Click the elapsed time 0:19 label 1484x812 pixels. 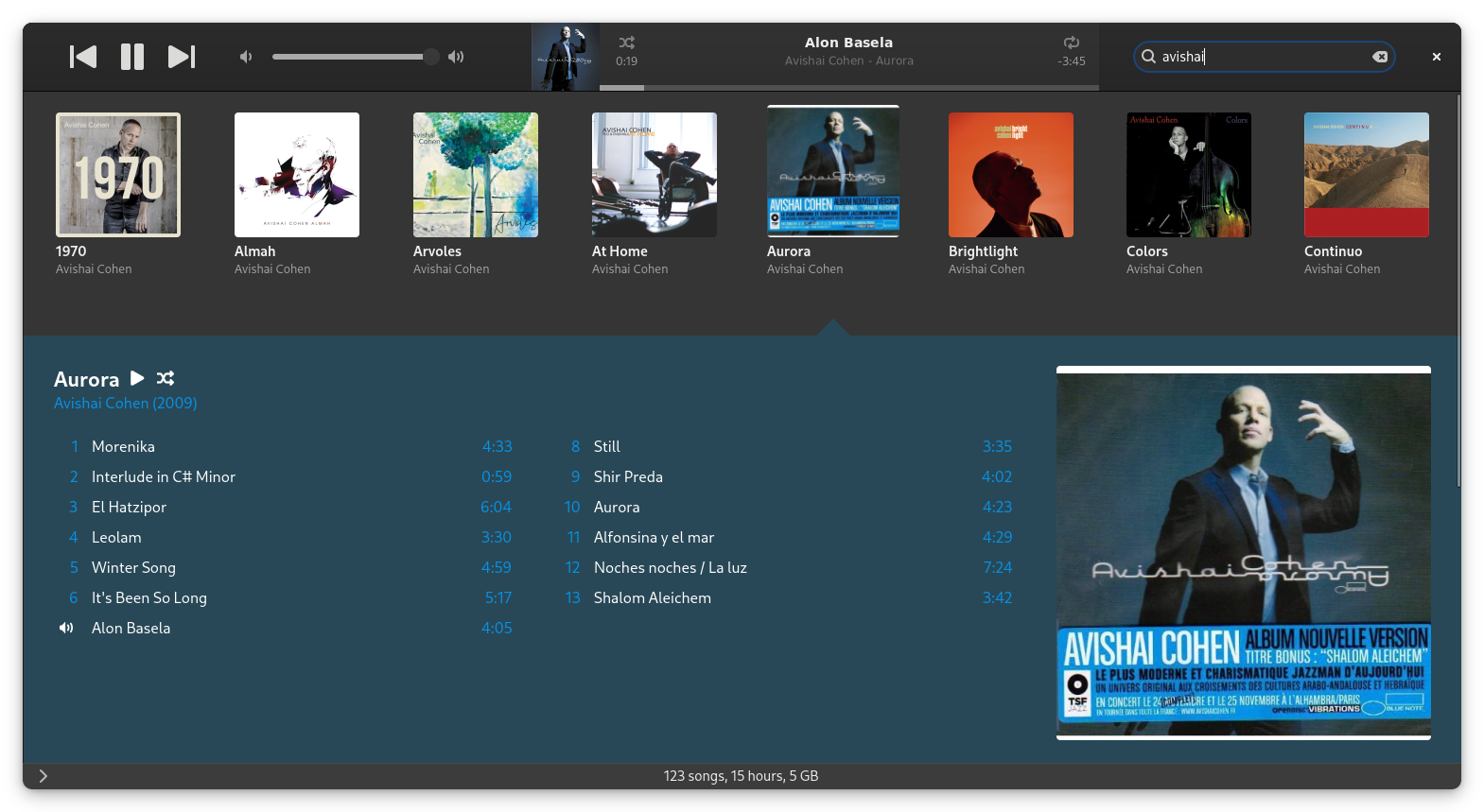click(x=626, y=61)
